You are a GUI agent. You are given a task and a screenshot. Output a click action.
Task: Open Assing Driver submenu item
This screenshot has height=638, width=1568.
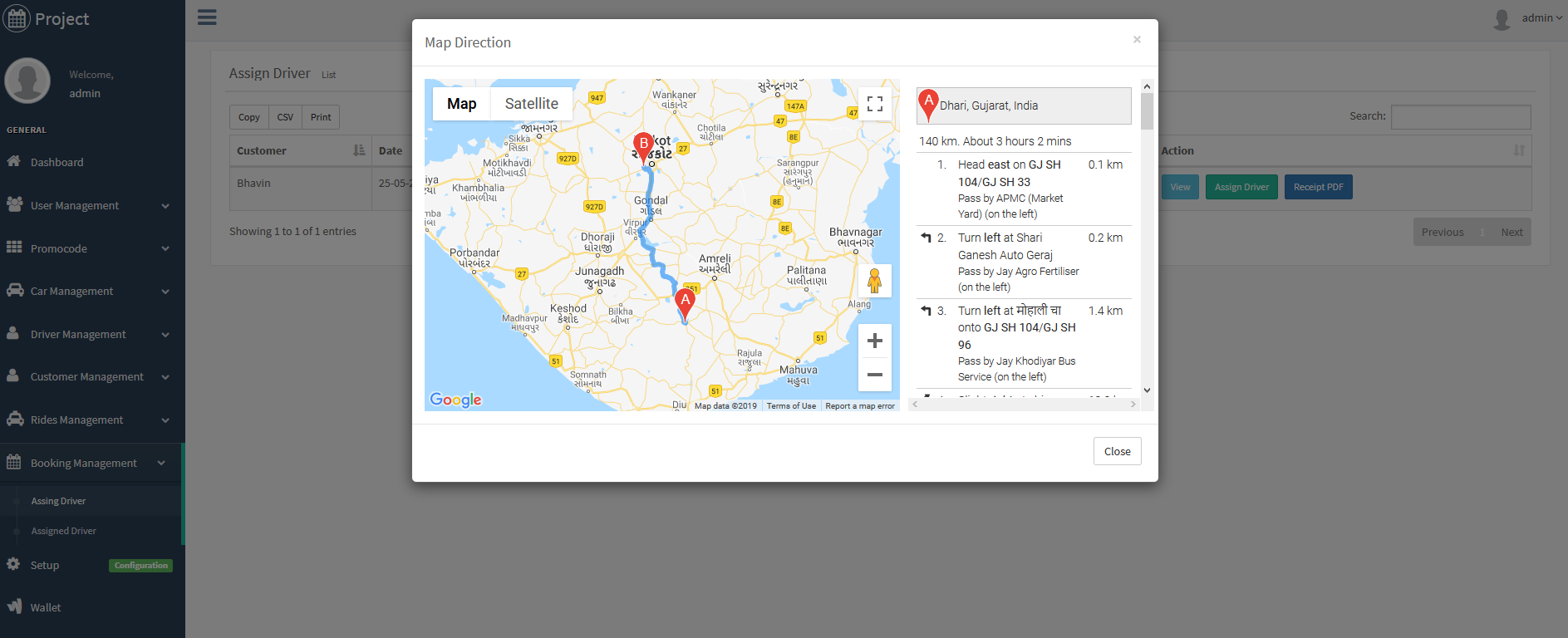58,501
